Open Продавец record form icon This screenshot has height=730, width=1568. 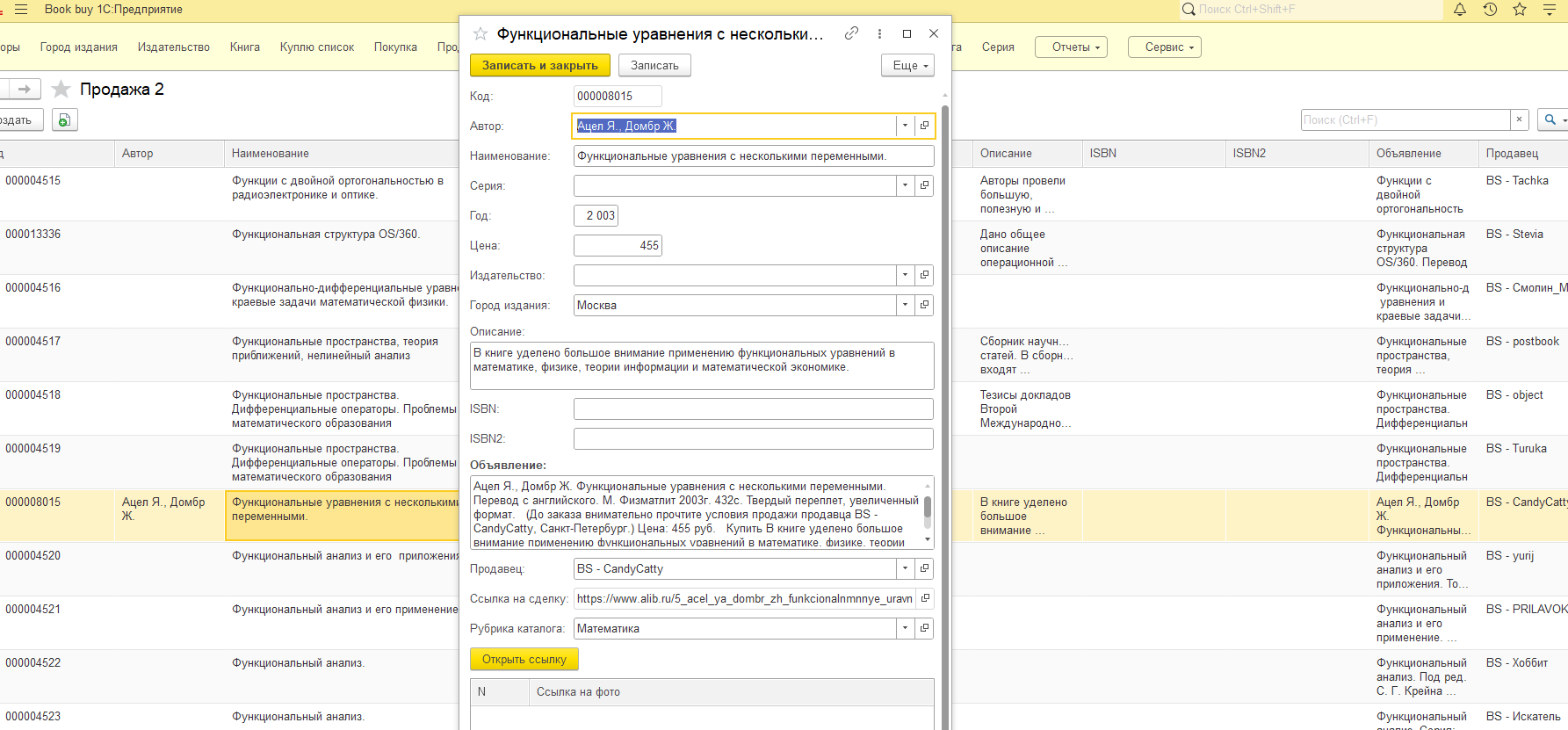tap(924, 568)
